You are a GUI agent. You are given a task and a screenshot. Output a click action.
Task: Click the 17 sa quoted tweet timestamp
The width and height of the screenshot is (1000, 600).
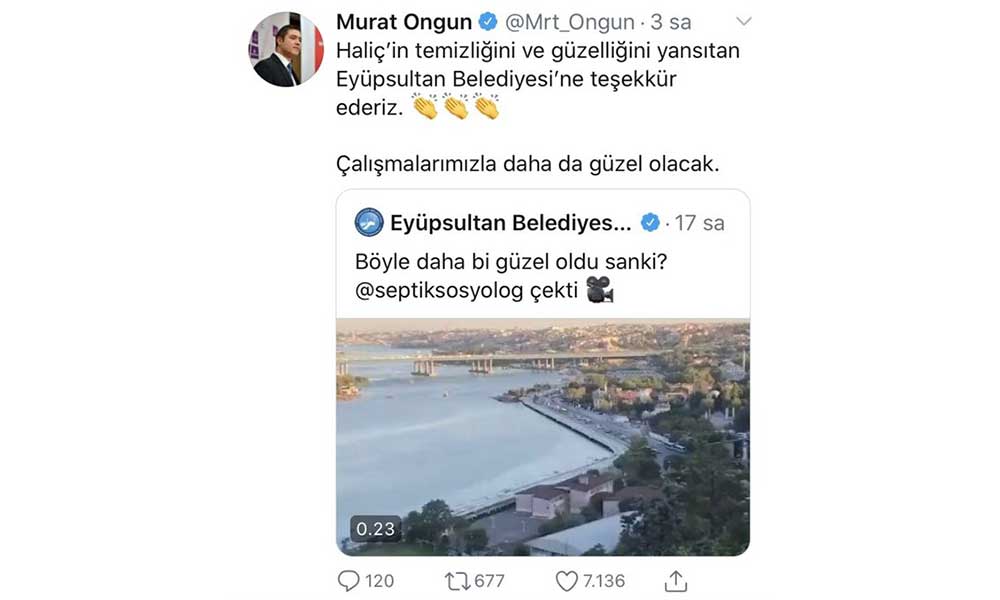(x=700, y=222)
